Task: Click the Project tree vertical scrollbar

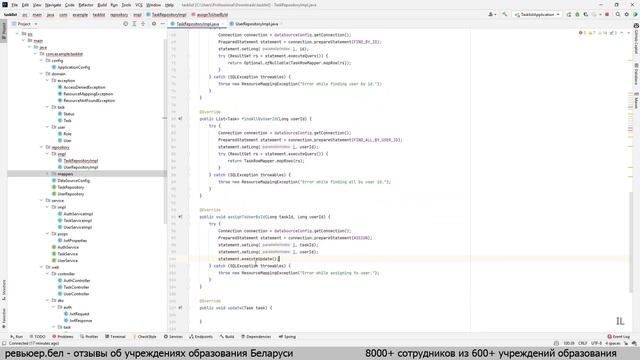Action: click(165, 131)
